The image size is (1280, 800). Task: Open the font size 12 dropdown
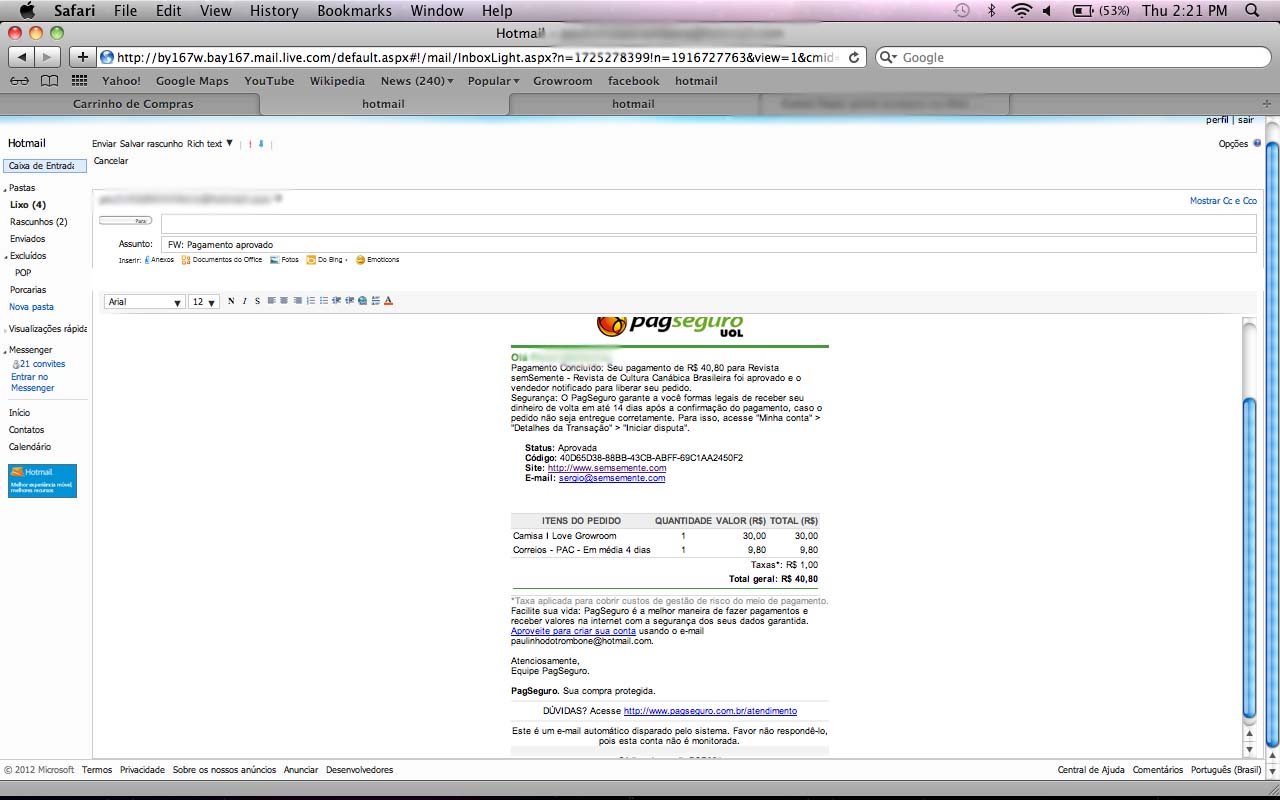[x=204, y=301]
